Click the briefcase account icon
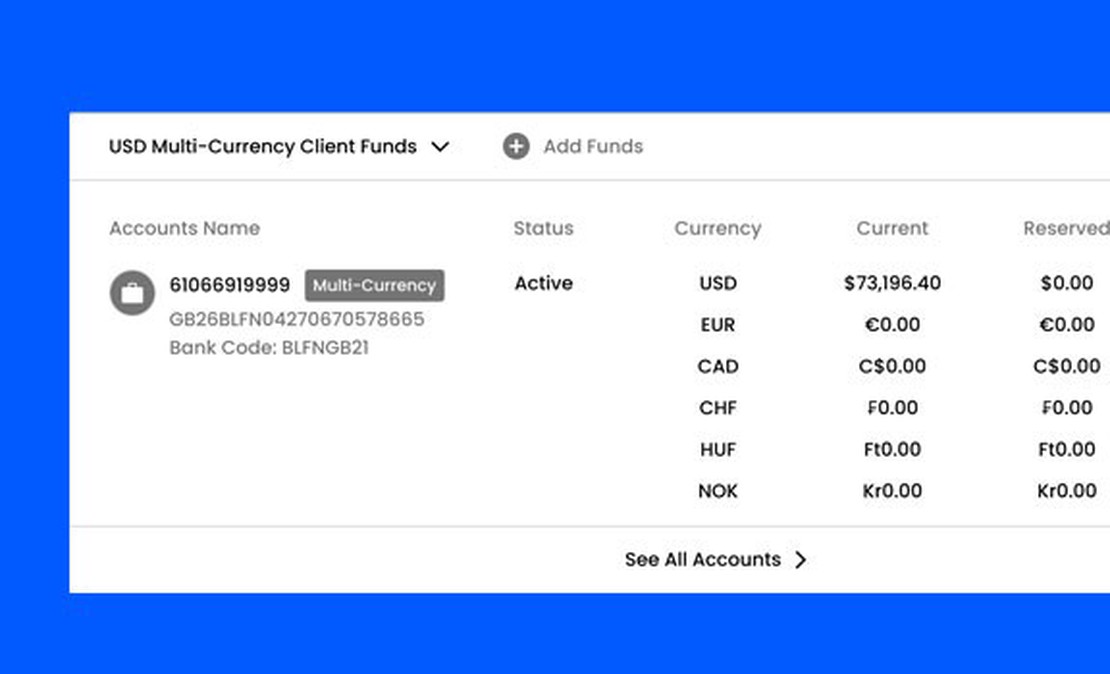This screenshot has height=674, width=1110. click(x=132, y=293)
